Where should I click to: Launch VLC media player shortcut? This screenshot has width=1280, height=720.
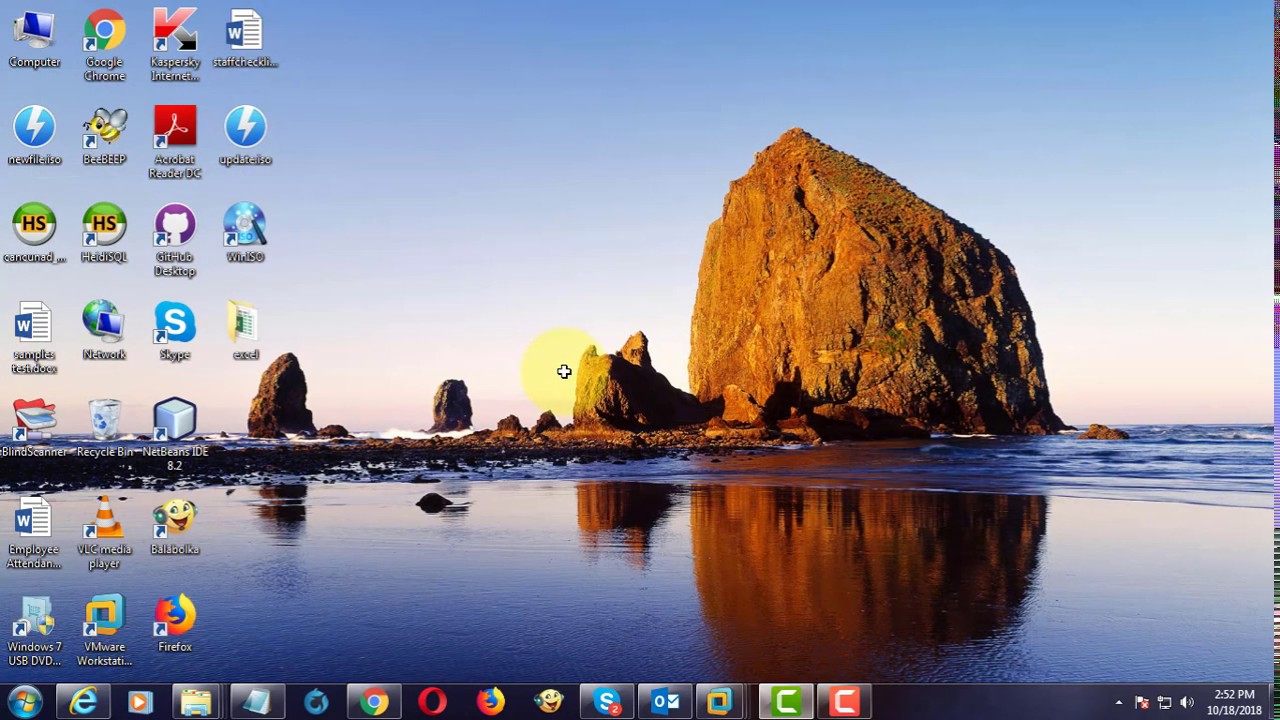point(104,533)
